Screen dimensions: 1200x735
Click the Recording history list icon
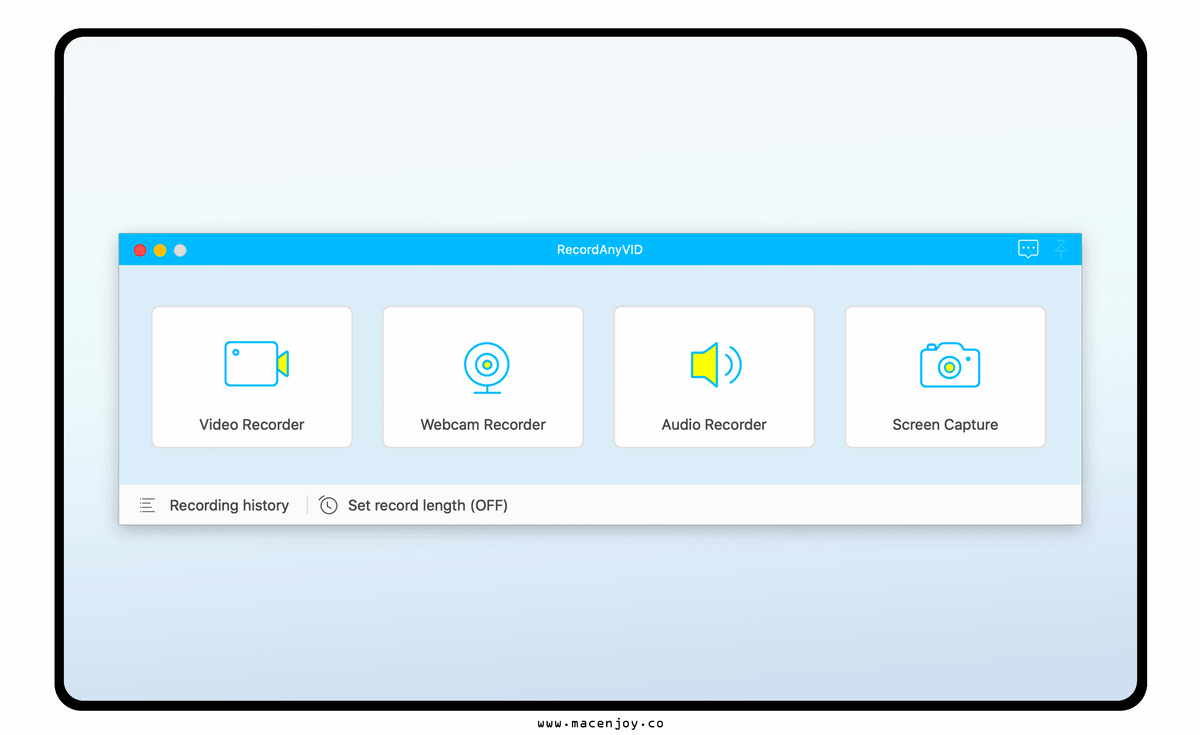[147, 506]
